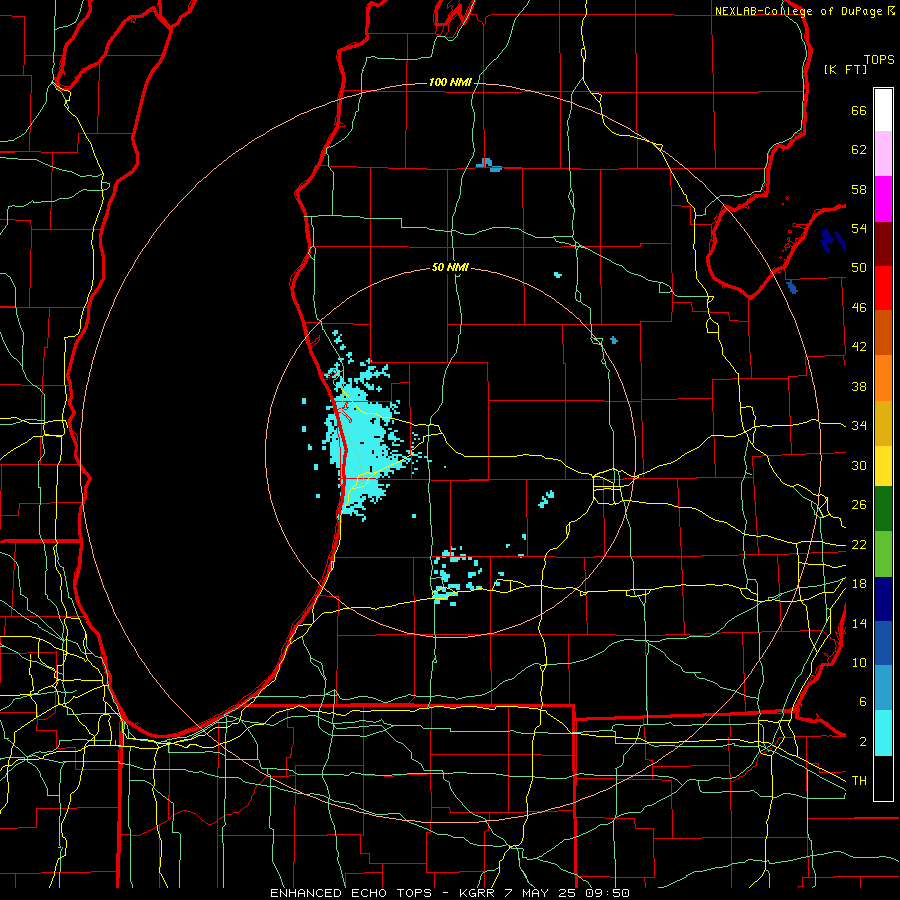Click the cyan legend swatch
The width and height of the screenshot is (900, 900).
pos(883,733)
